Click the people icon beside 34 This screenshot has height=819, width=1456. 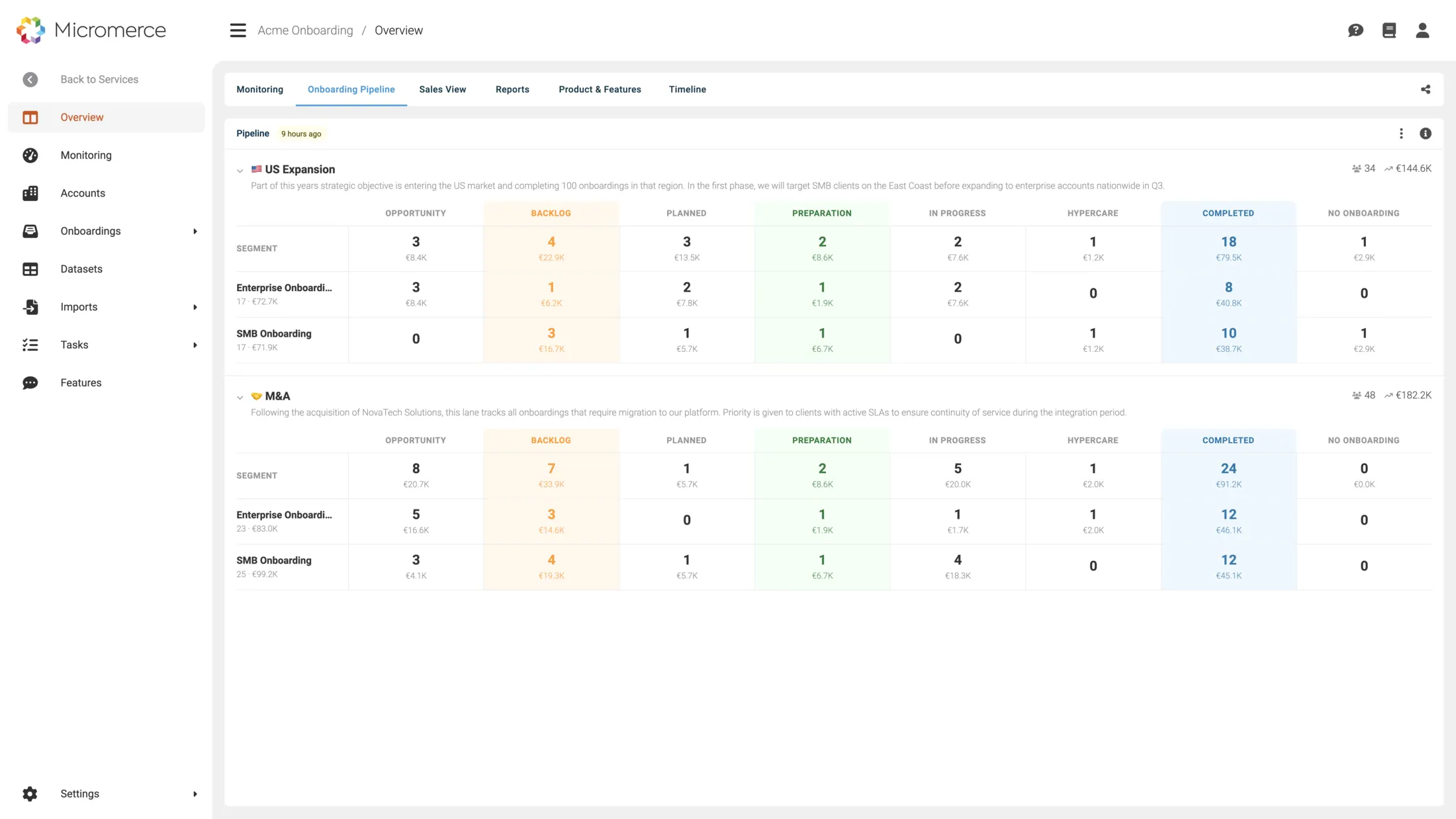(1357, 169)
